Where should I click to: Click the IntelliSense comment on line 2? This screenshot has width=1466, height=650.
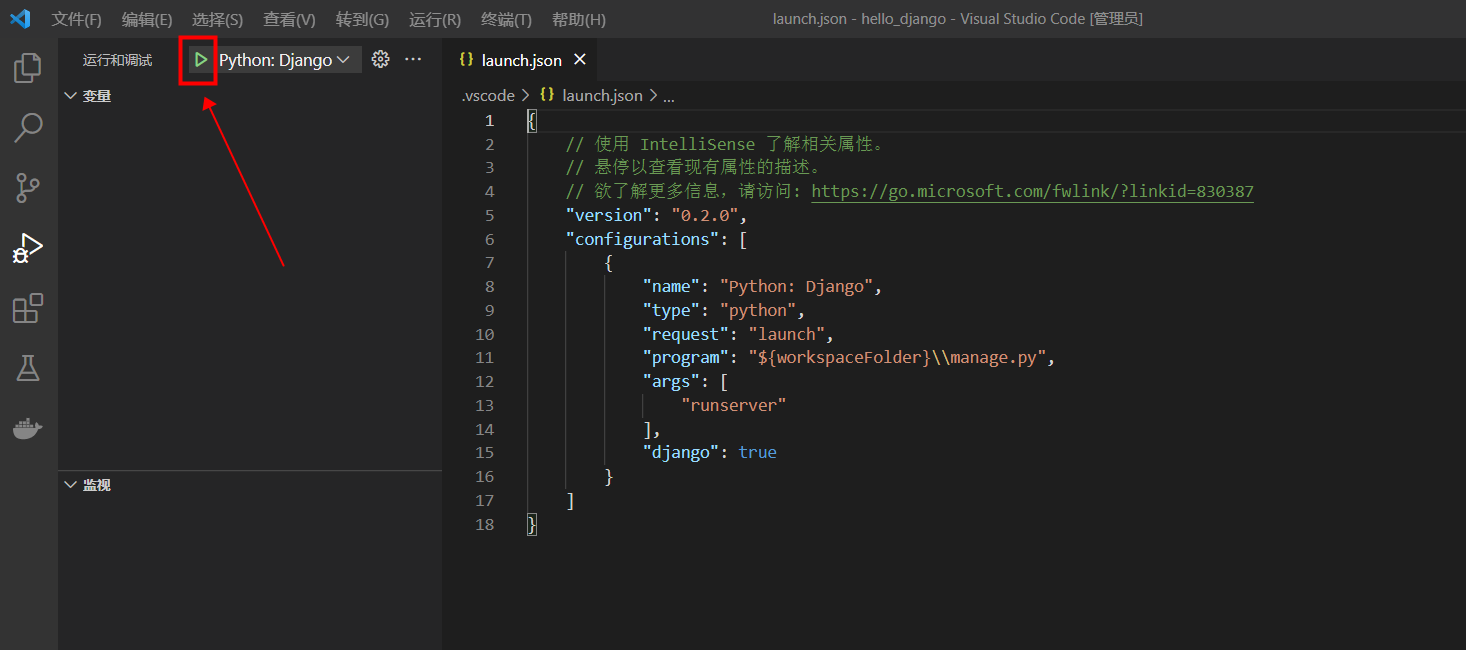[x=725, y=144]
